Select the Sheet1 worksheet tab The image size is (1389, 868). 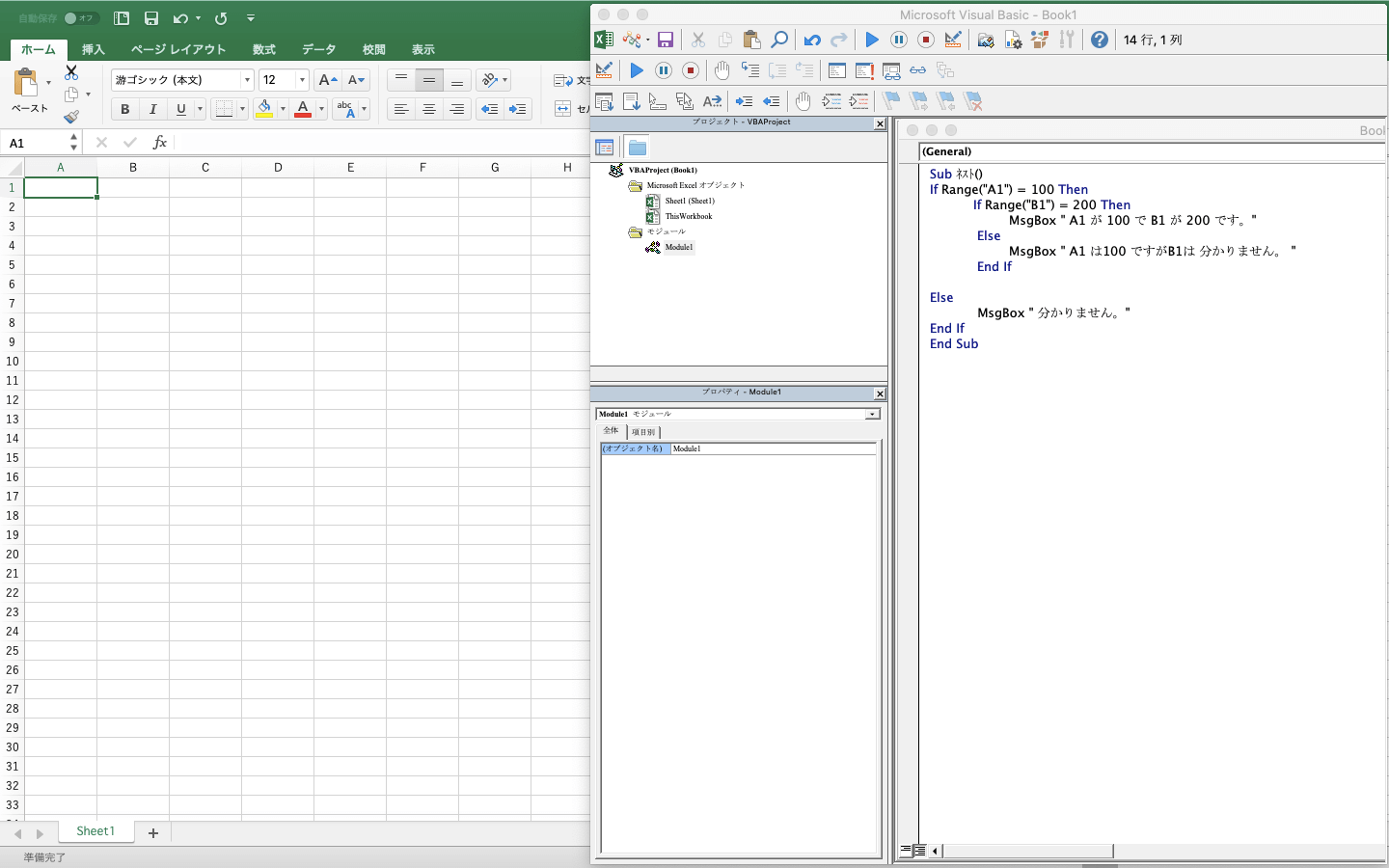pos(95,831)
